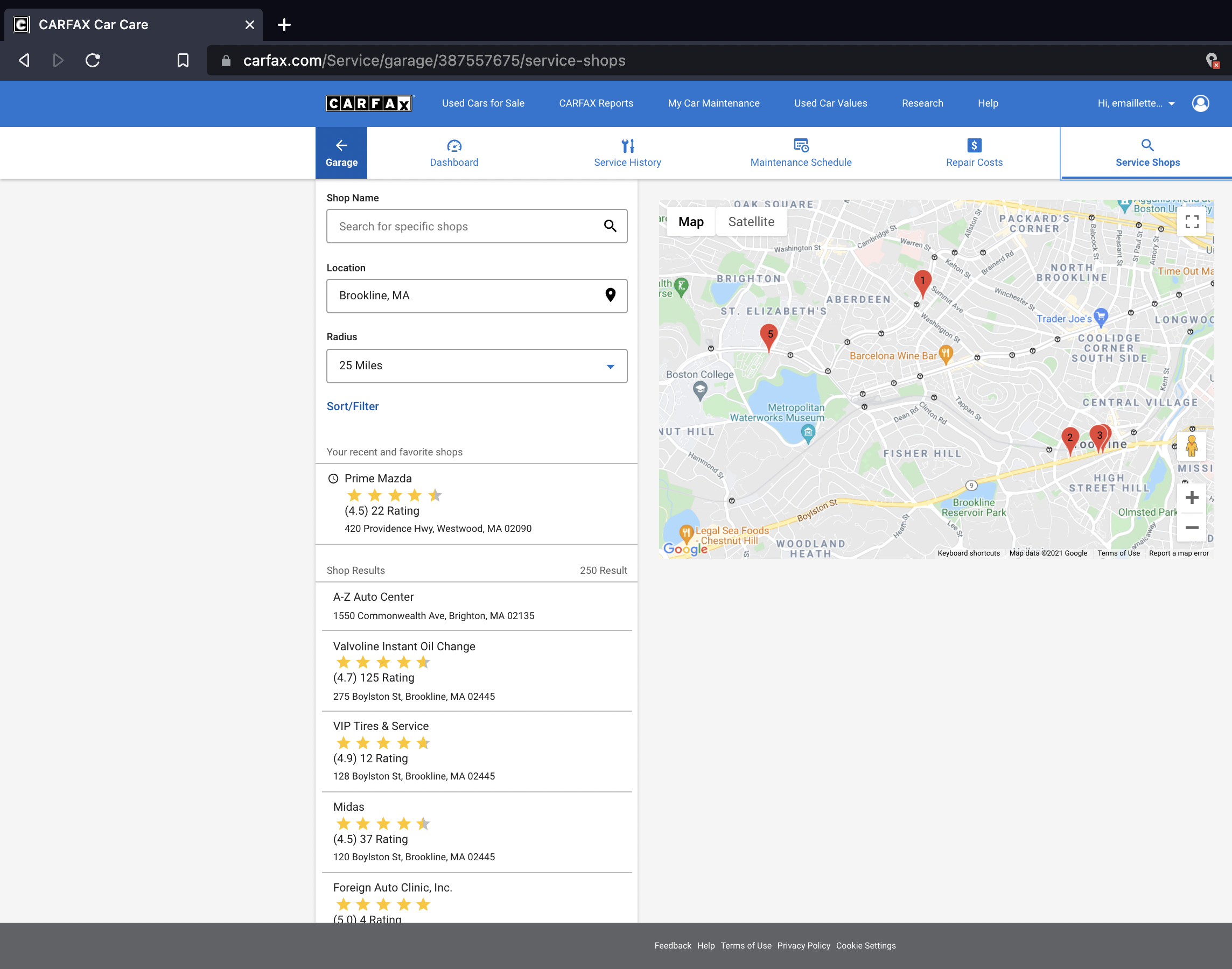This screenshot has height=969, width=1232.
Task: Open the A-Z Auto Center result
Action: coord(477,606)
